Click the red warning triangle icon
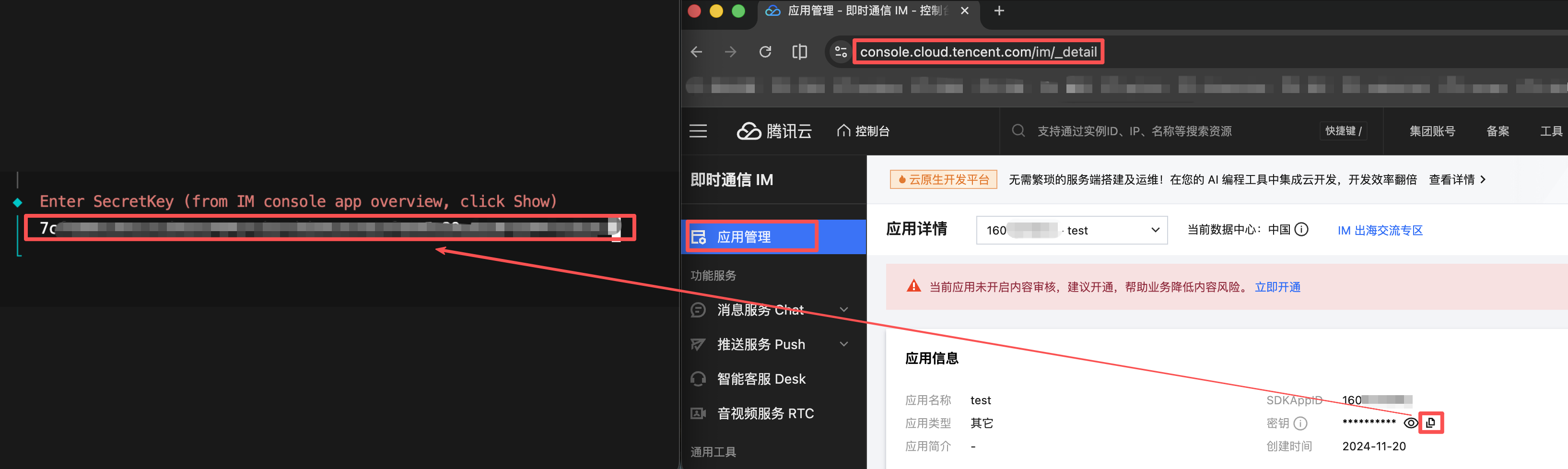Image resolution: width=1568 pixels, height=469 pixels. tap(913, 286)
